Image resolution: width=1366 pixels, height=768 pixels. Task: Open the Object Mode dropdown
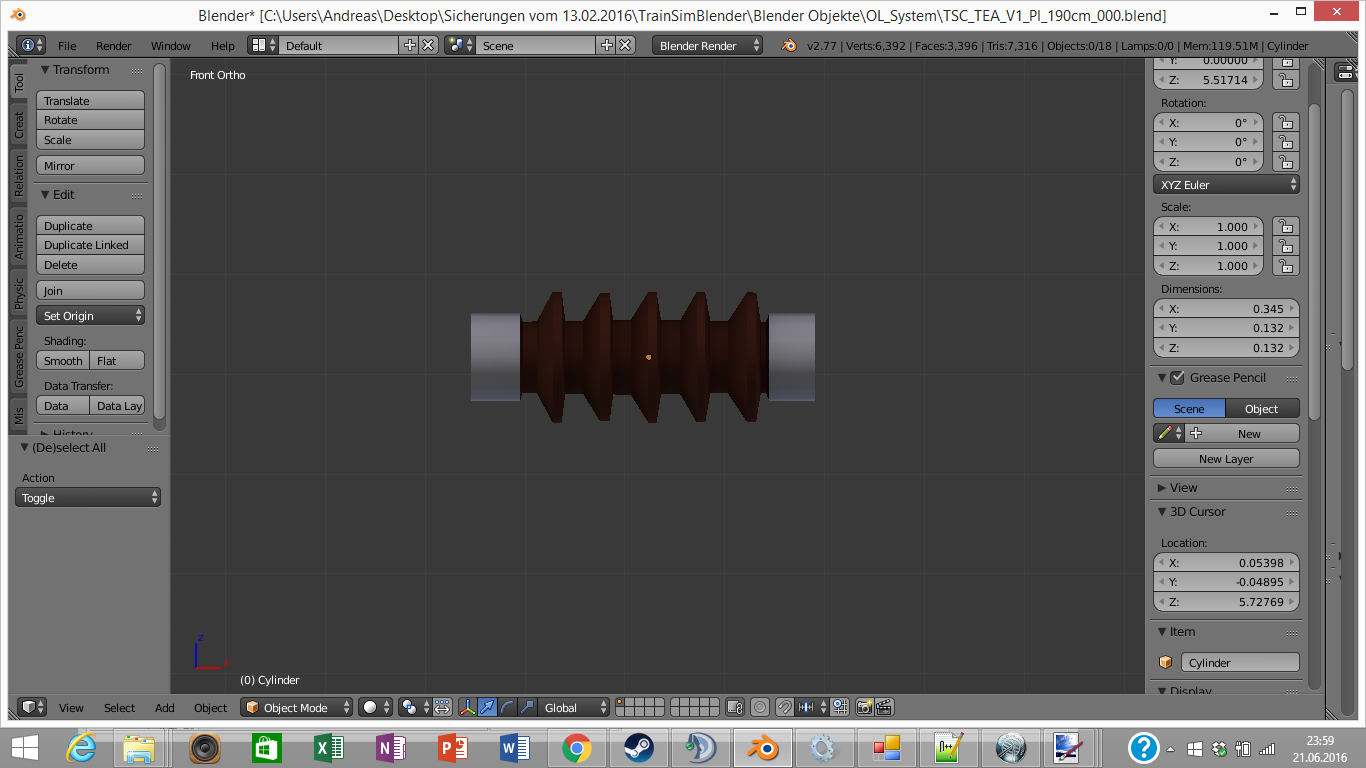[297, 707]
